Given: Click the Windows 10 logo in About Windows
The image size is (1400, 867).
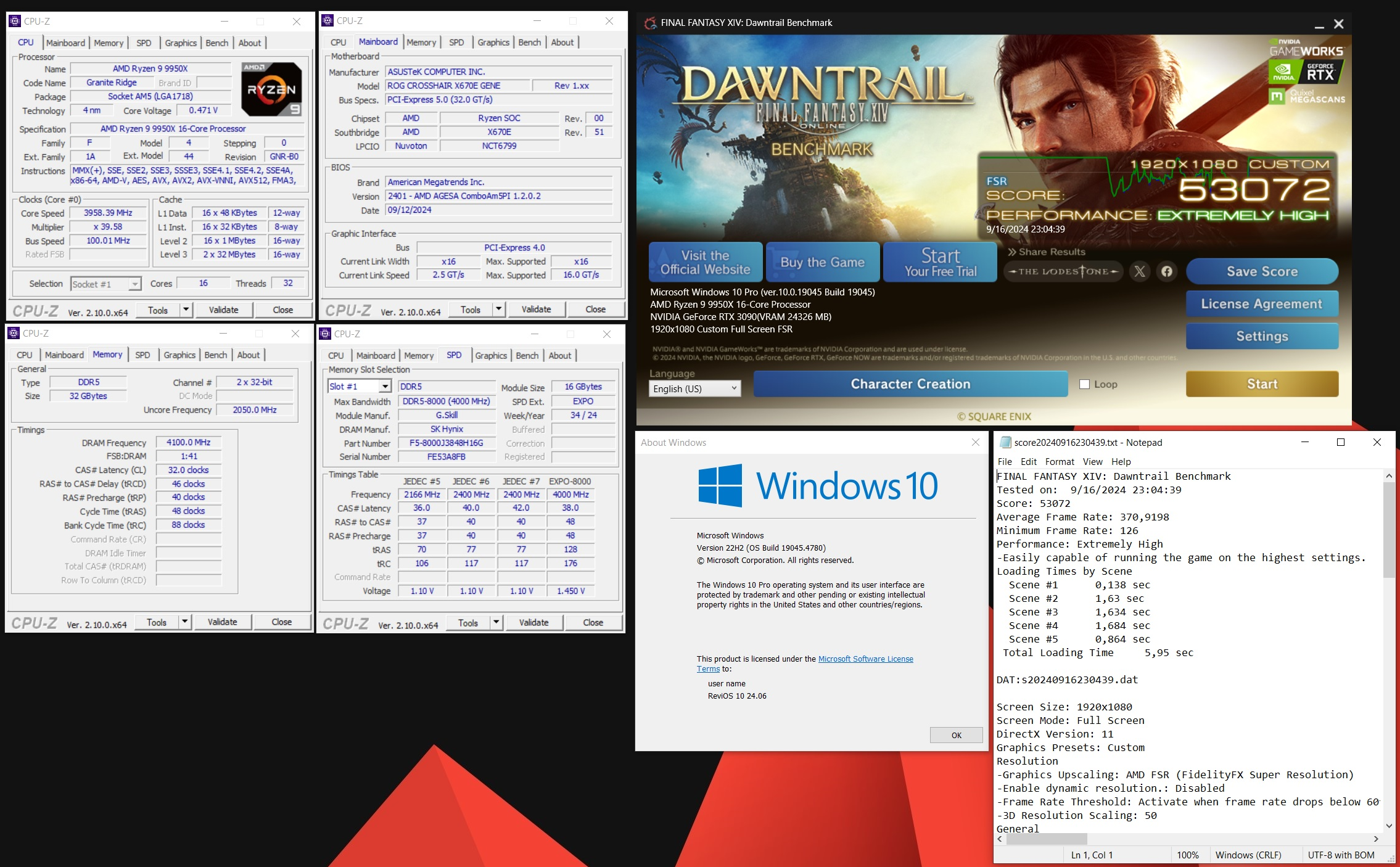Looking at the screenshot, I should click(818, 486).
